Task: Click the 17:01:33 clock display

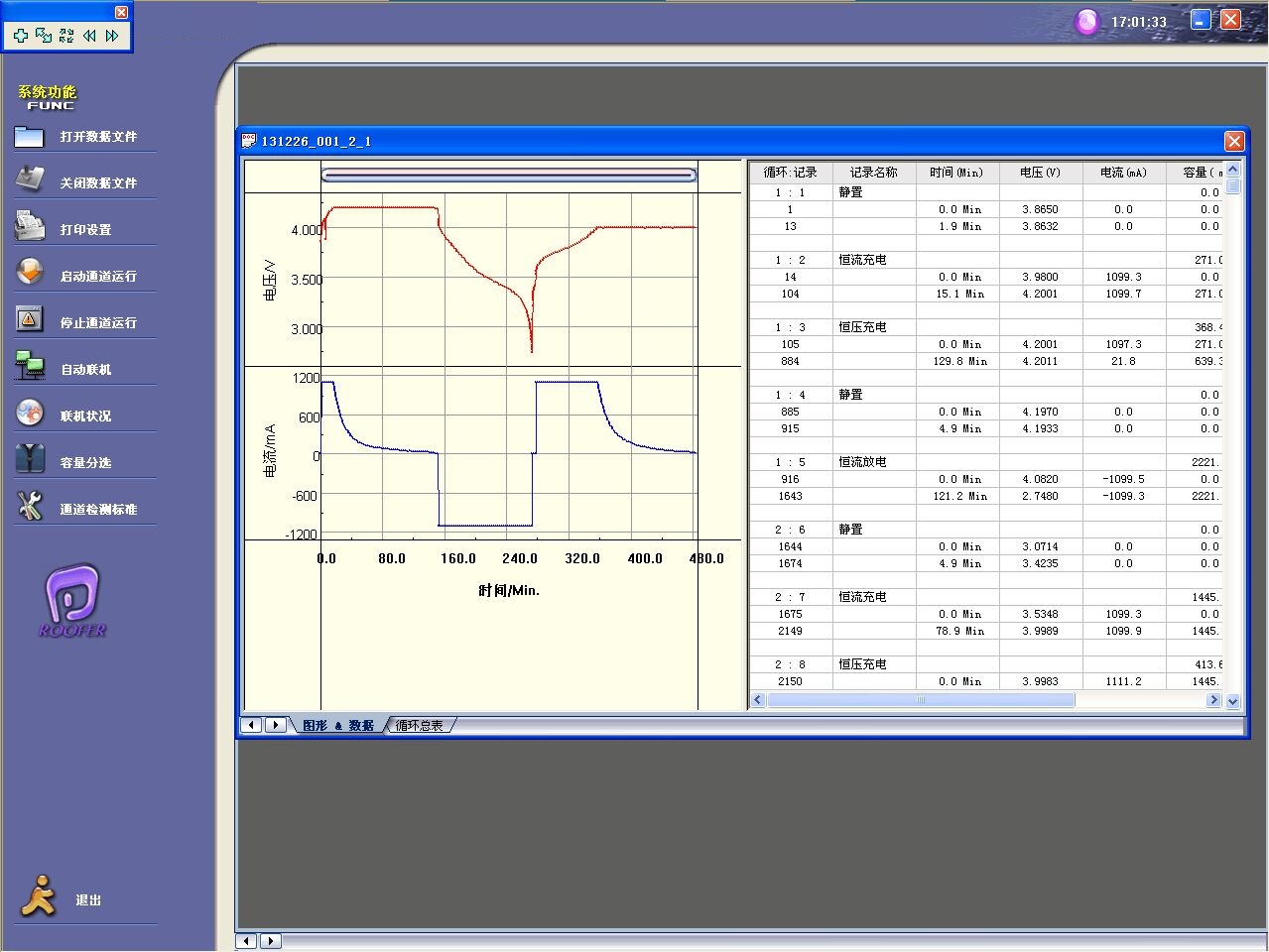Action: click(x=1139, y=22)
